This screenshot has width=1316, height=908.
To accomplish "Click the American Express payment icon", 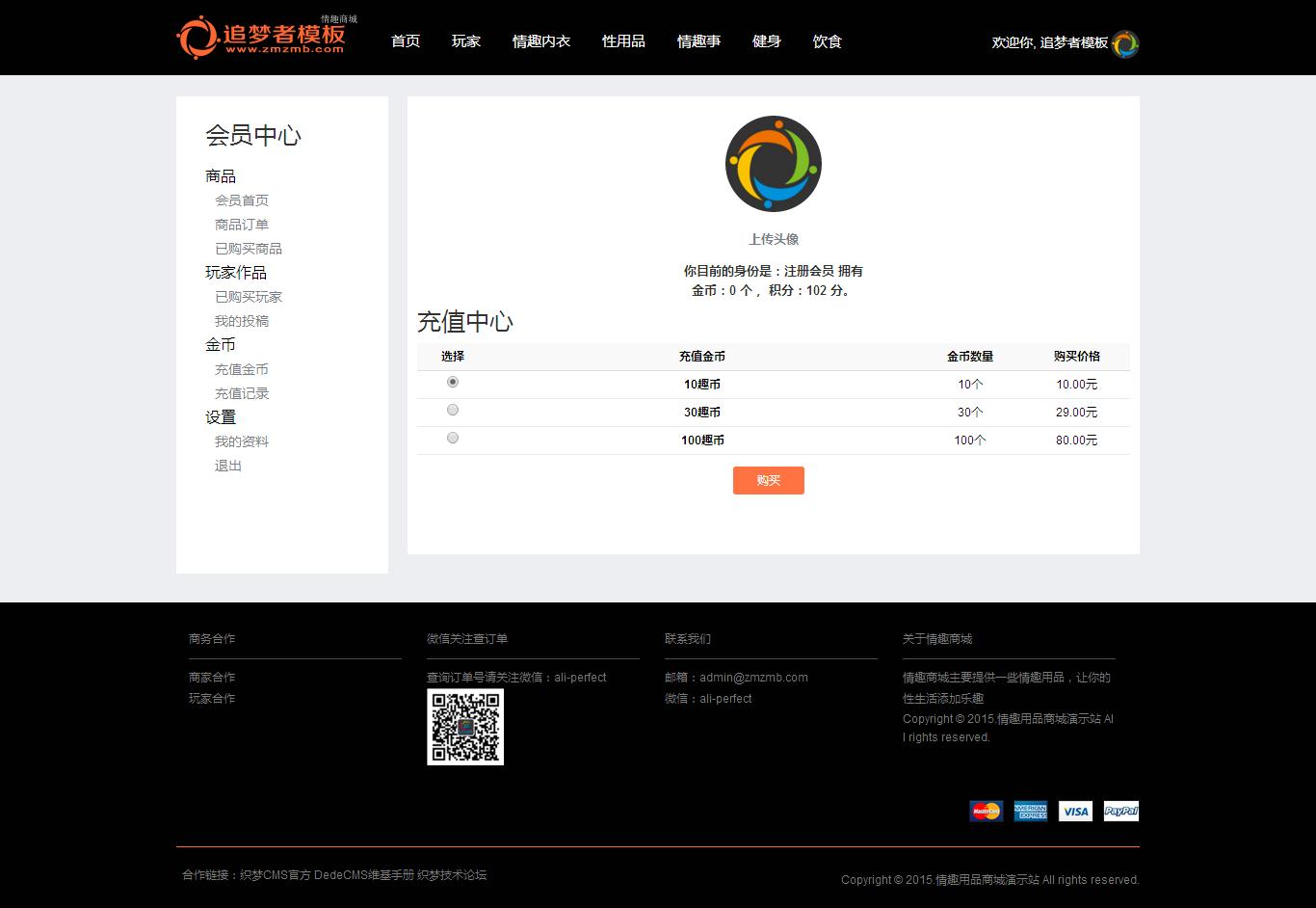I will (1030, 812).
